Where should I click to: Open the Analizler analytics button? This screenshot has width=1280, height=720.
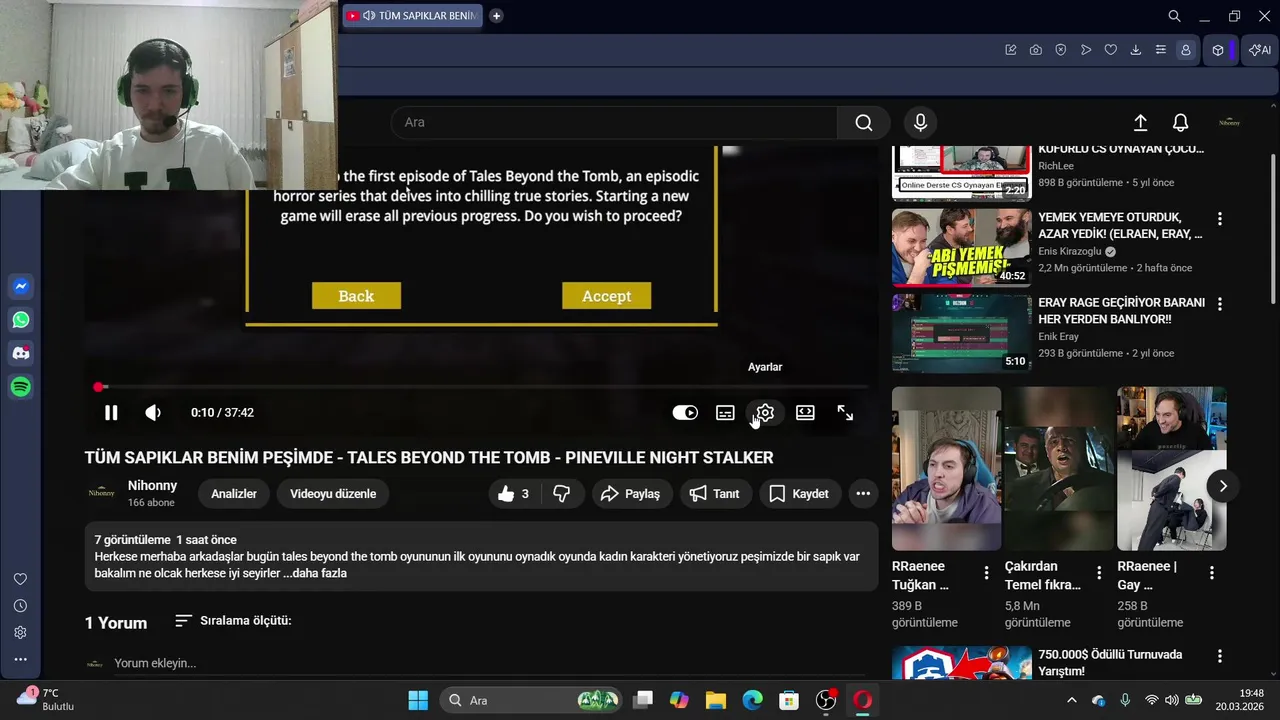pos(234,494)
